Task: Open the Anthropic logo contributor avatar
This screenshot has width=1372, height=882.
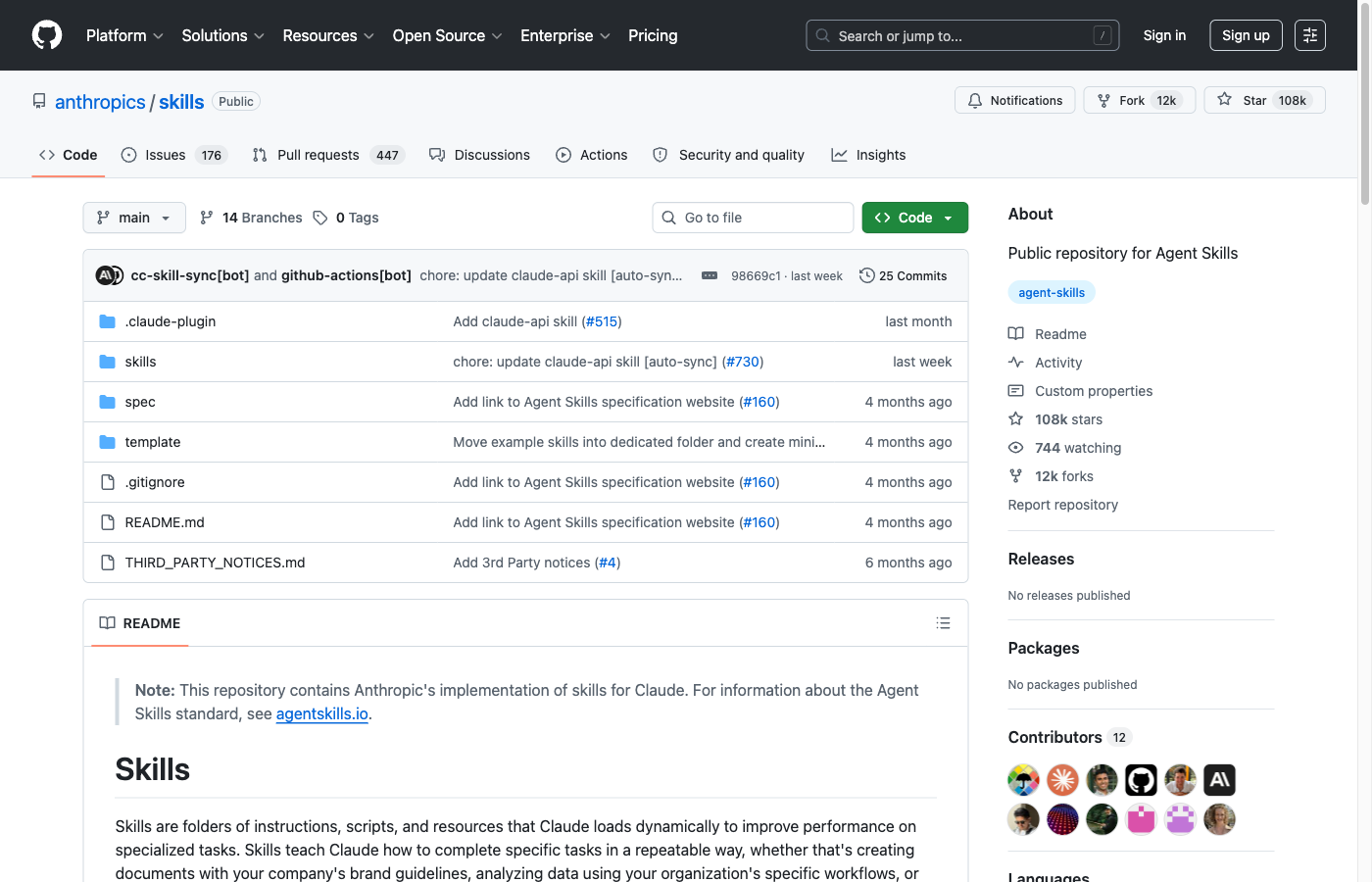Action: (x=1219, y=780)
